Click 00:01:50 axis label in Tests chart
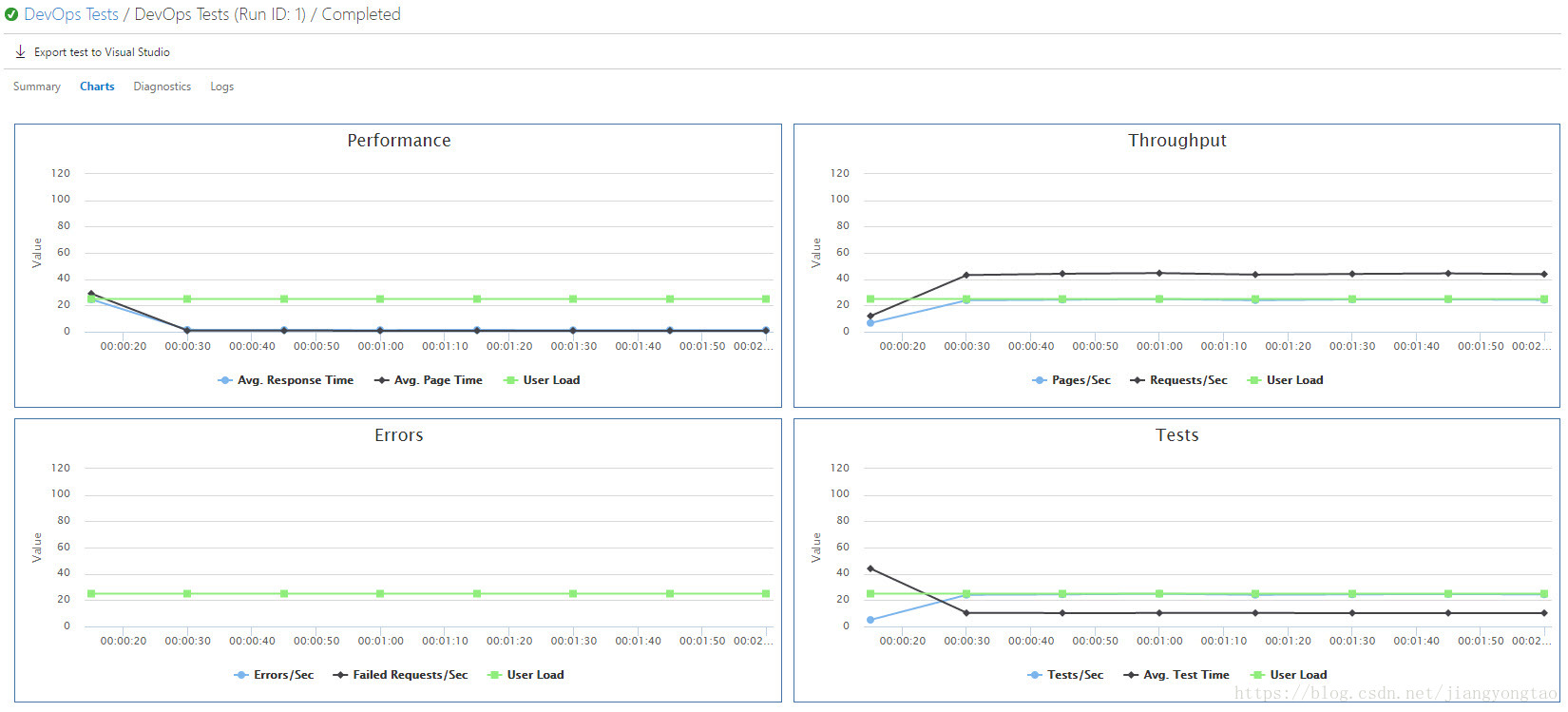This screenshot has width=1568, height=712. 1481,641
